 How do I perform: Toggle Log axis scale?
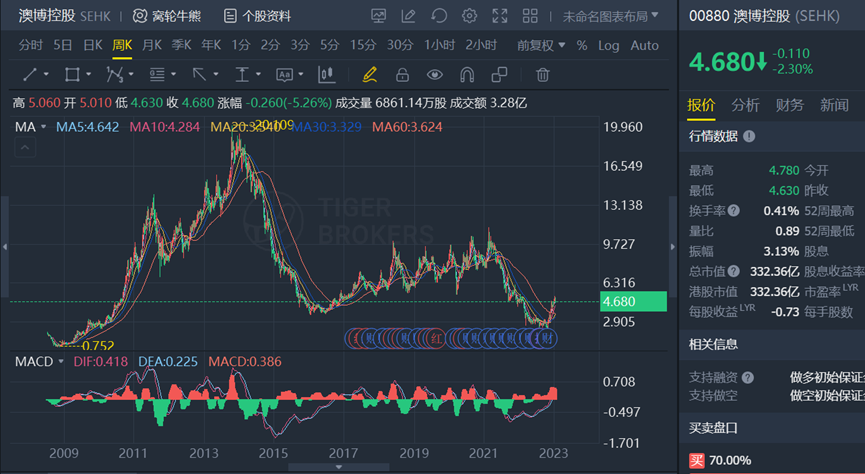tap(608, 46)
